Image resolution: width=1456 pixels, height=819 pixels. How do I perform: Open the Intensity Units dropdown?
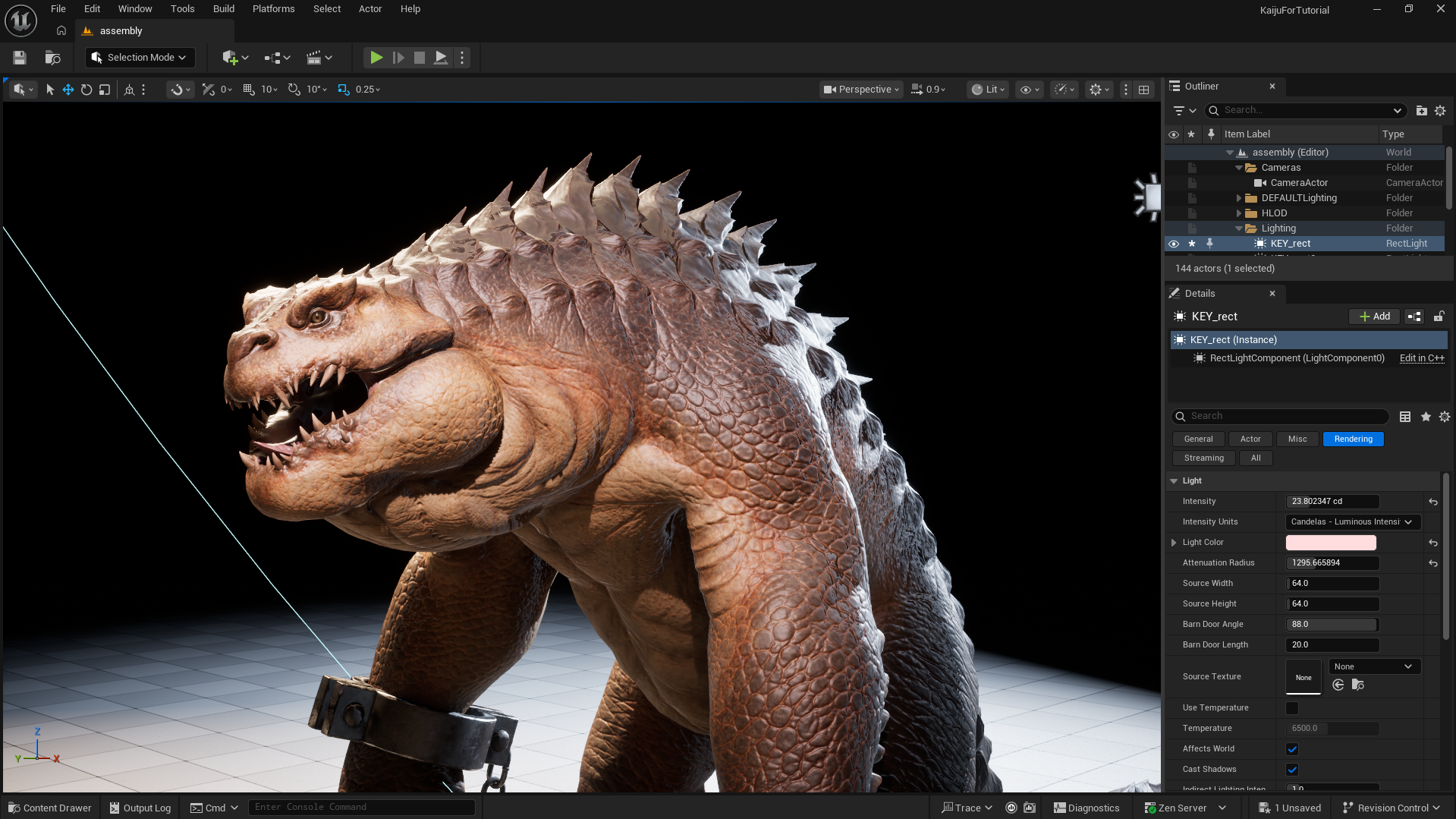coord(1353,522)
